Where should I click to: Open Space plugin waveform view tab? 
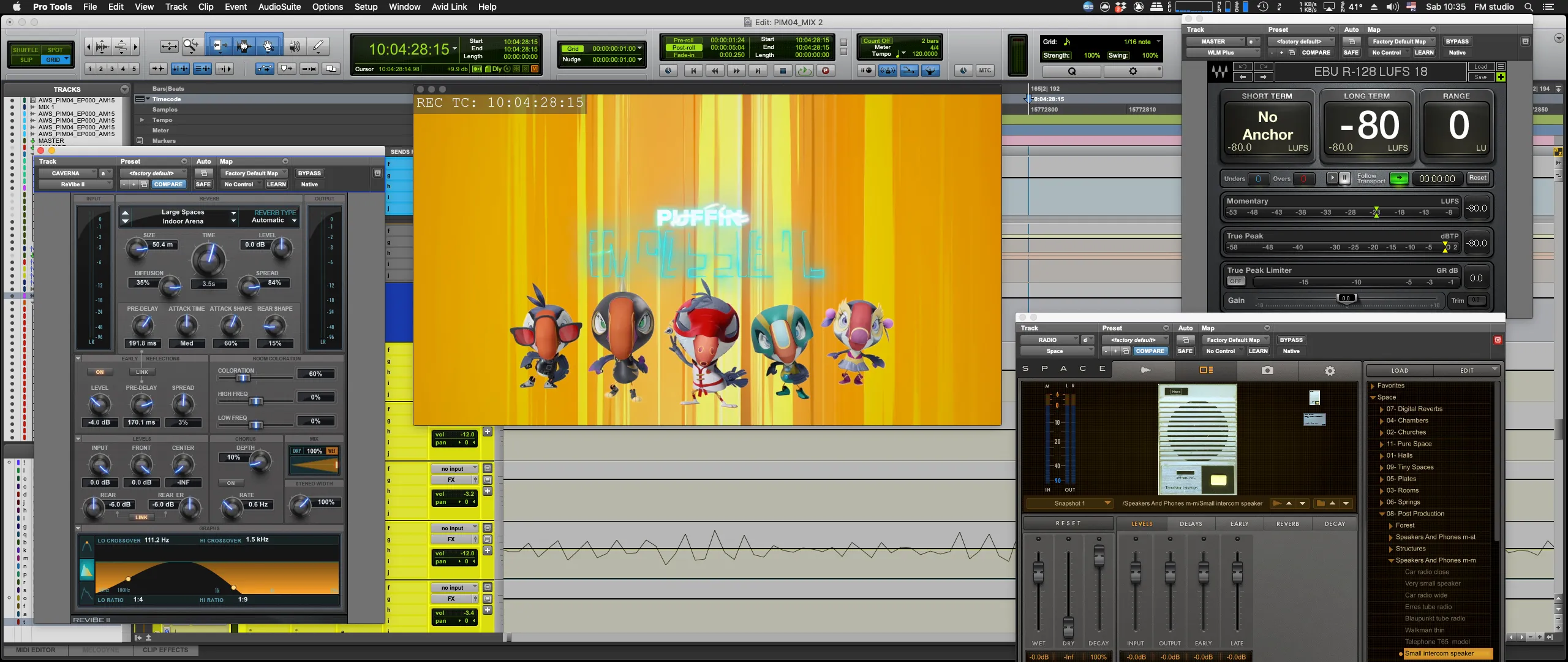coord(1145,370)
